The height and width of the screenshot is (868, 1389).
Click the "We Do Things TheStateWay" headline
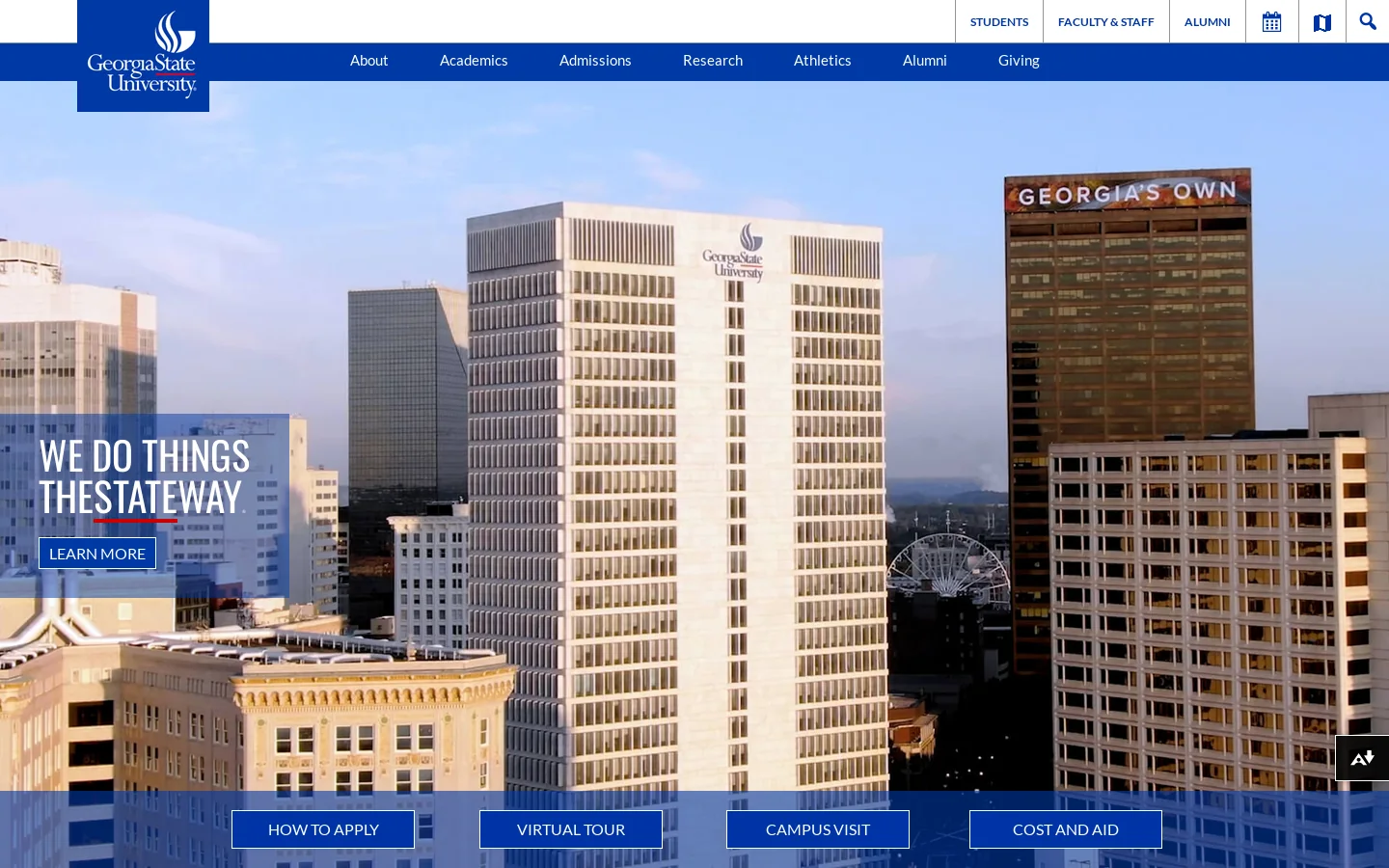click(x=145, y=476)
